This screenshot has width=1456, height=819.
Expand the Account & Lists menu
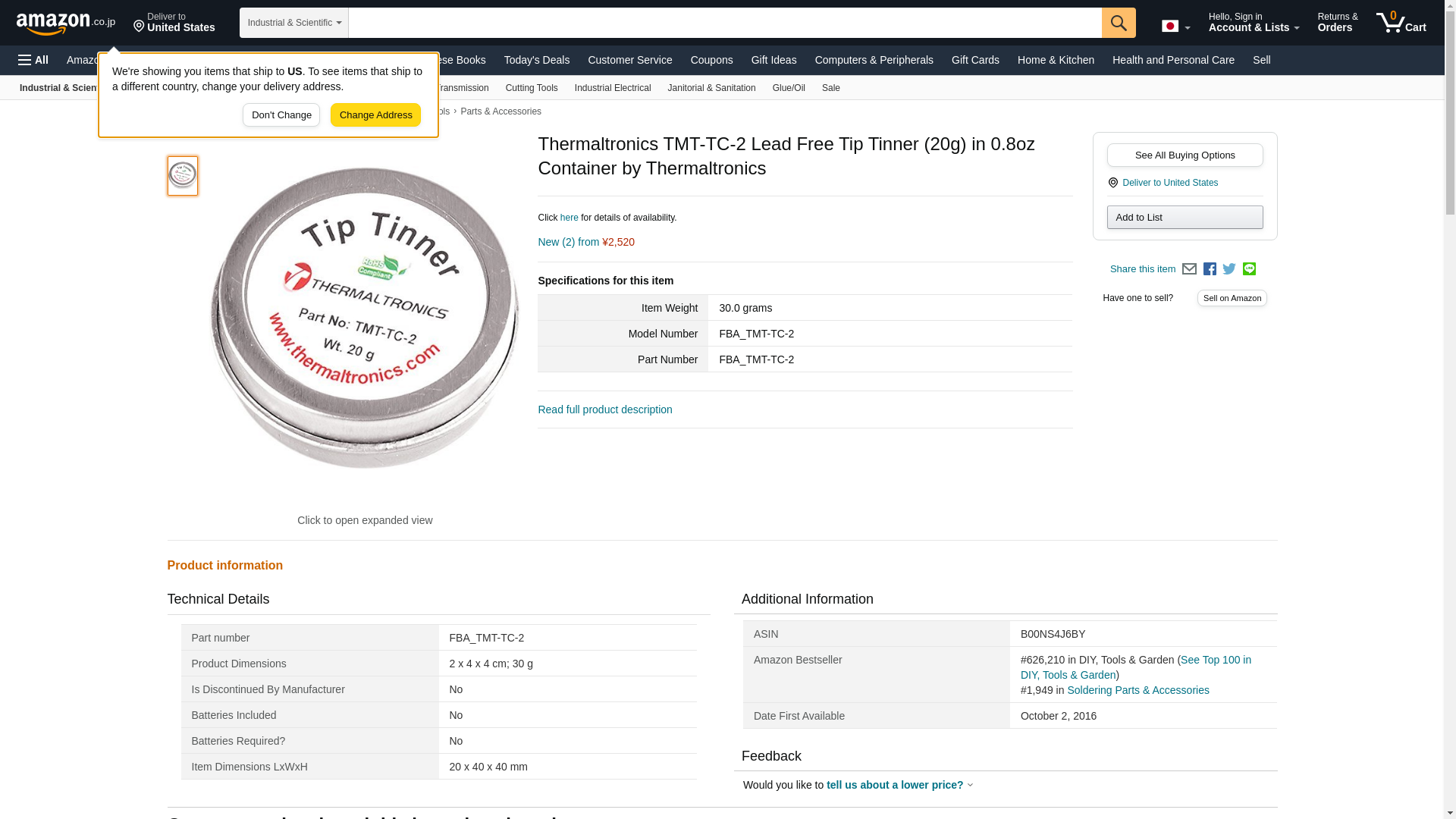(1253, 23)
